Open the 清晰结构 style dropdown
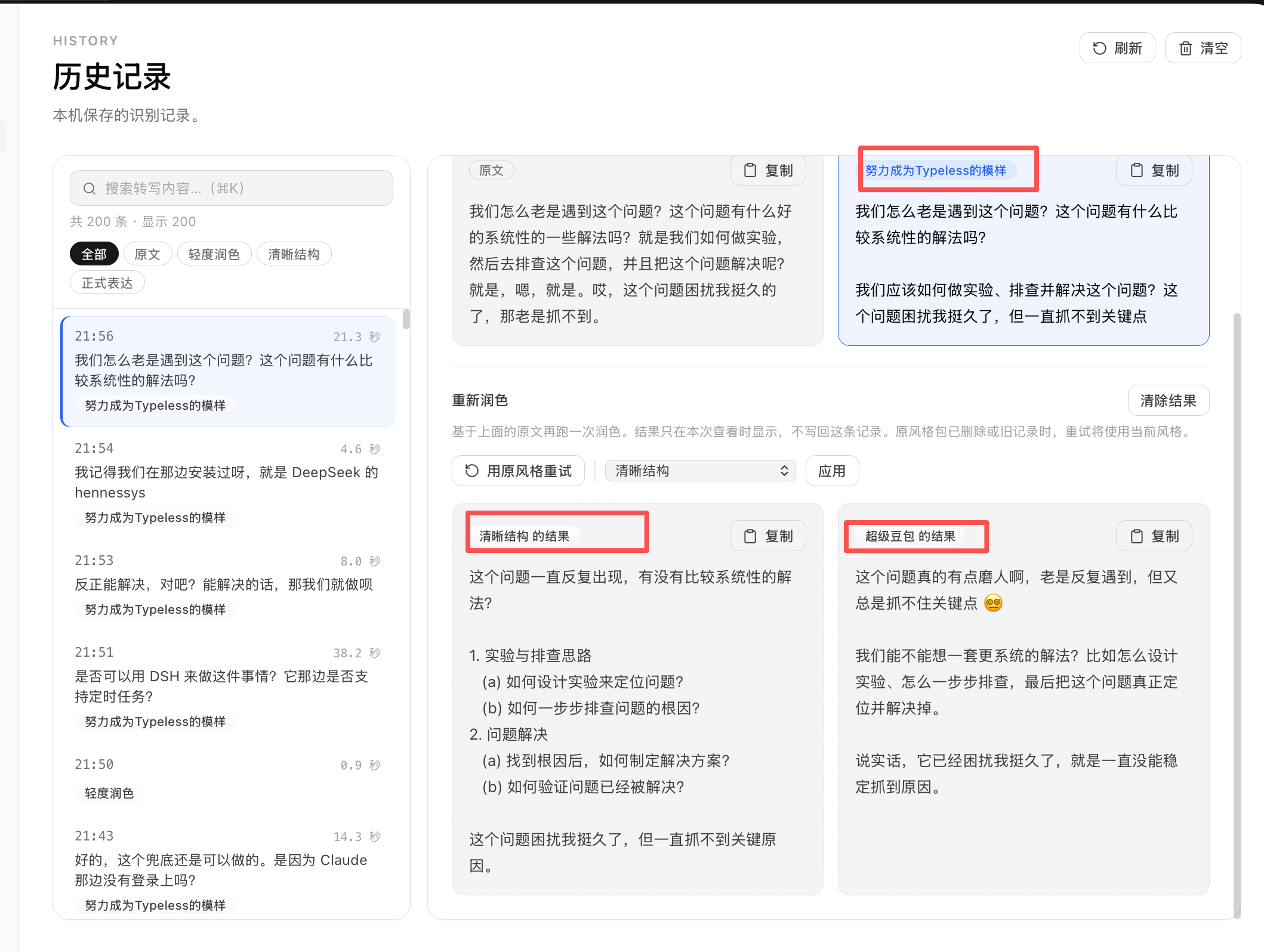The width and height of the screenshot is (1264, 952). pos(701,471)
